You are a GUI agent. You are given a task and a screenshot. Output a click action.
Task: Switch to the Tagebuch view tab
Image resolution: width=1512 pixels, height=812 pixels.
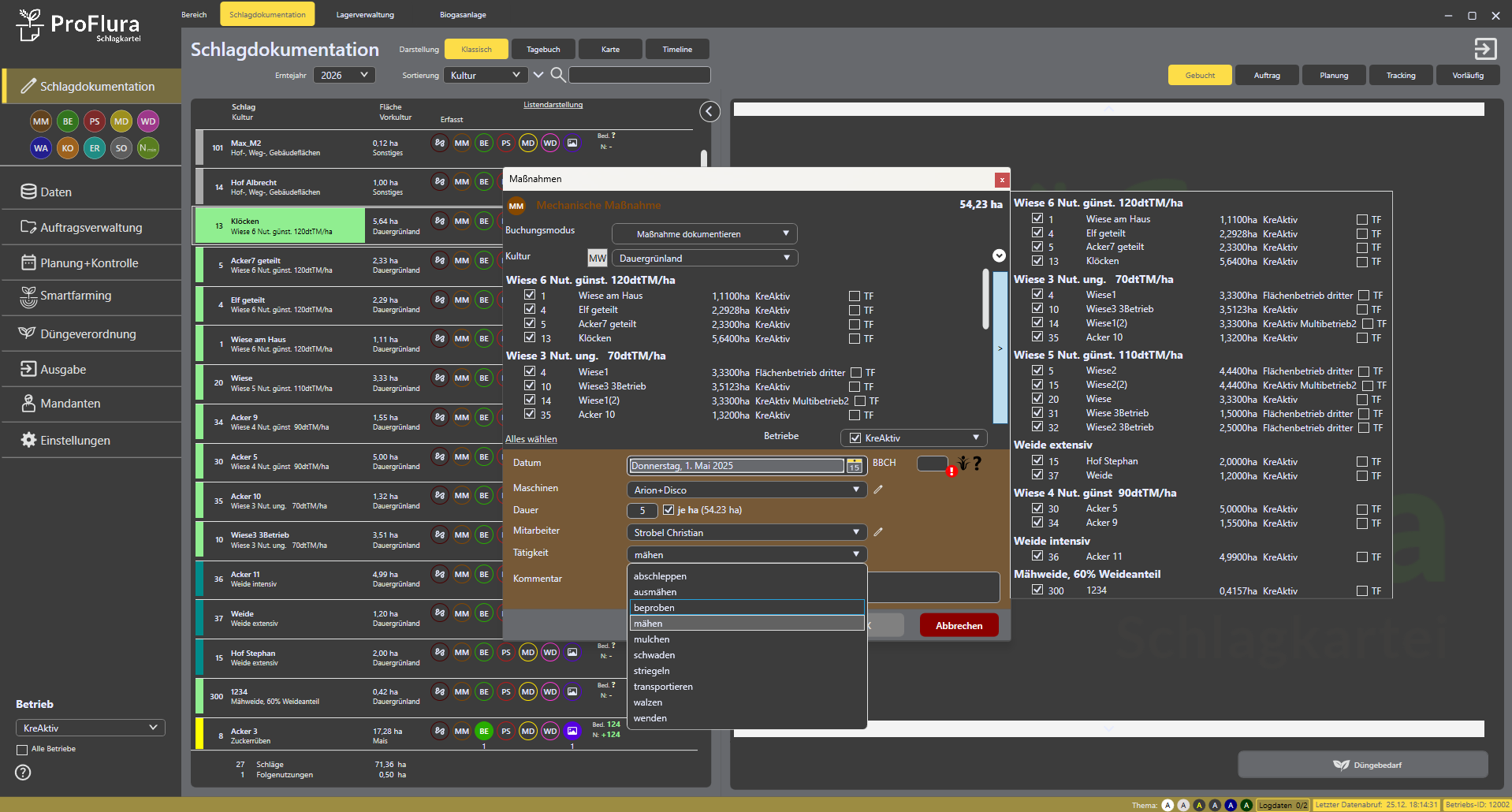(x=543, y=49)
